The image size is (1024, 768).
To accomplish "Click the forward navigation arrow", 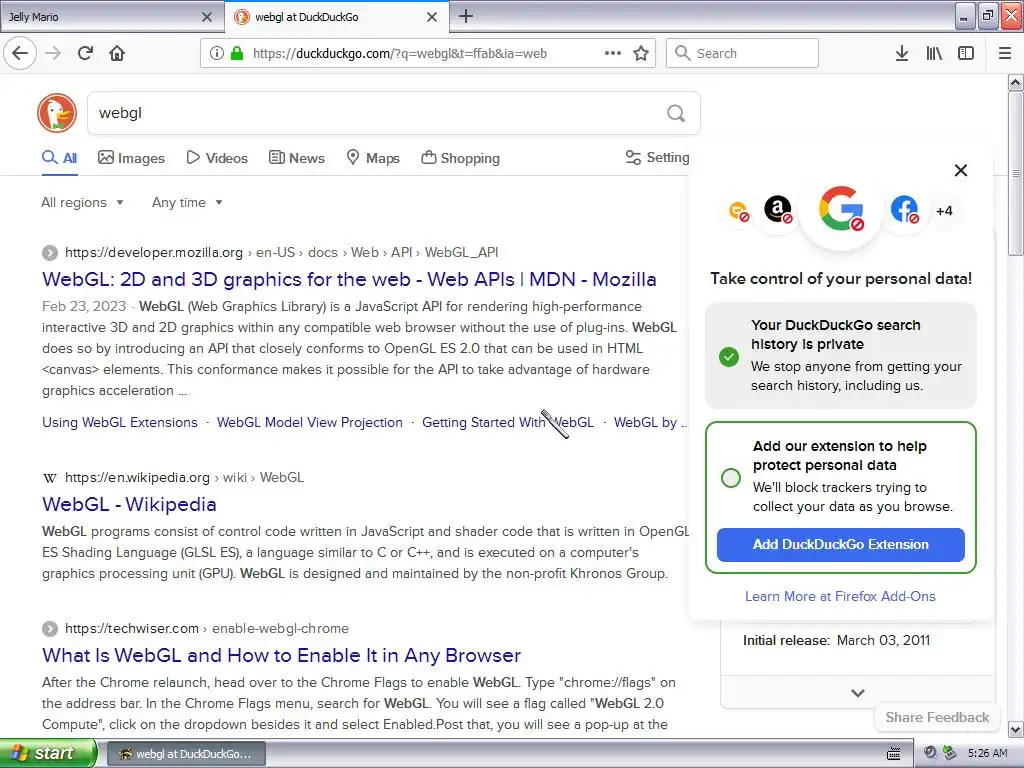I will 54,53.
